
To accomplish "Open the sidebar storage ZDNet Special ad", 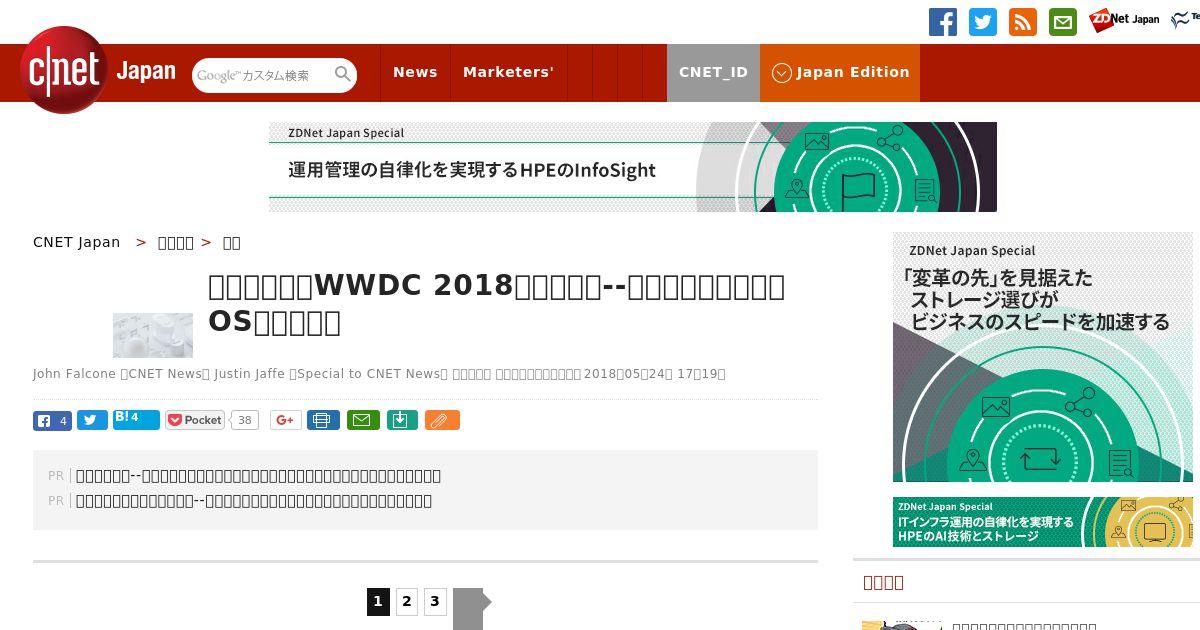I will pos(1043,358).
